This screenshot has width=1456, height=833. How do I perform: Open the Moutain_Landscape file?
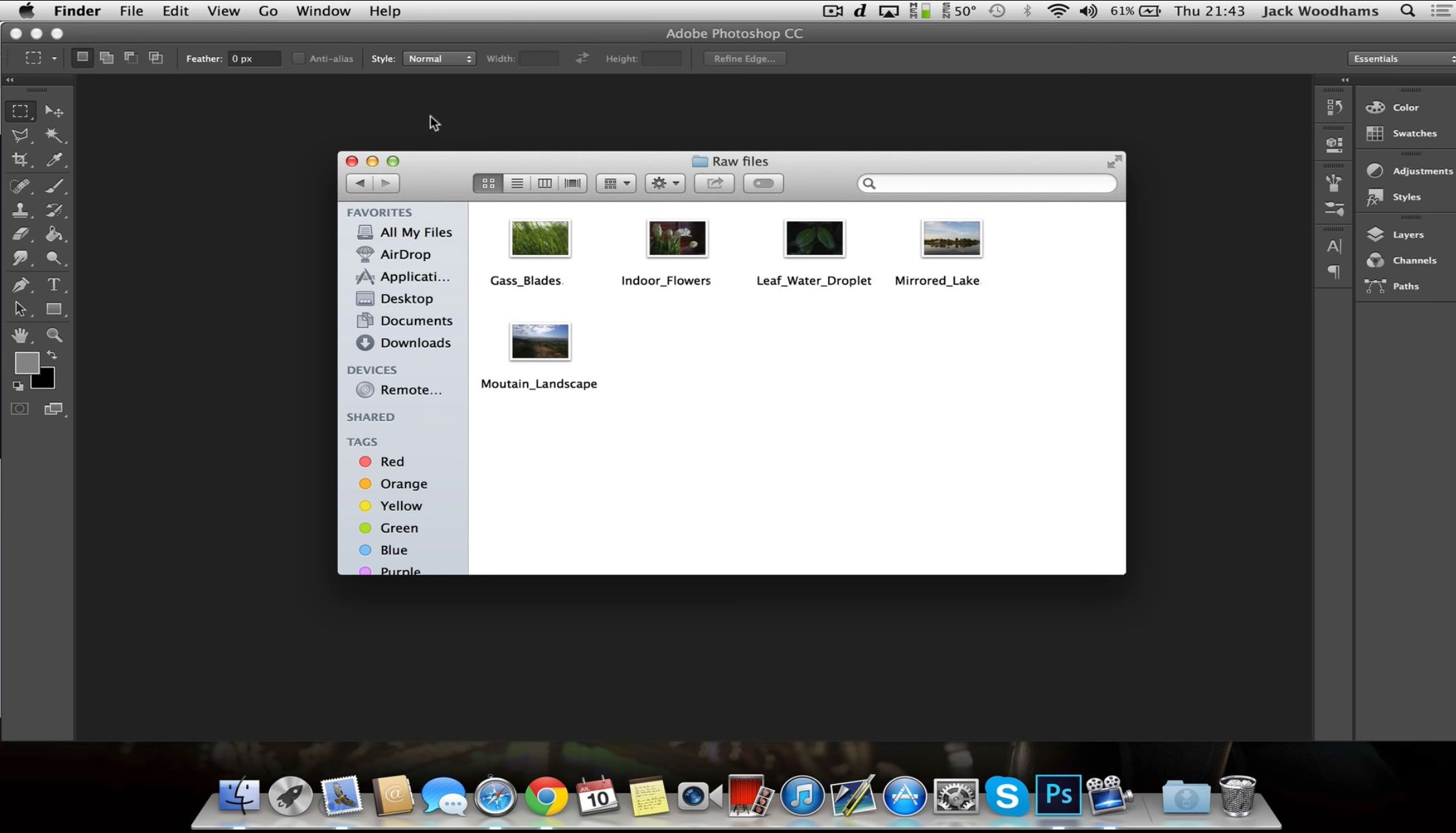point(540,341)
